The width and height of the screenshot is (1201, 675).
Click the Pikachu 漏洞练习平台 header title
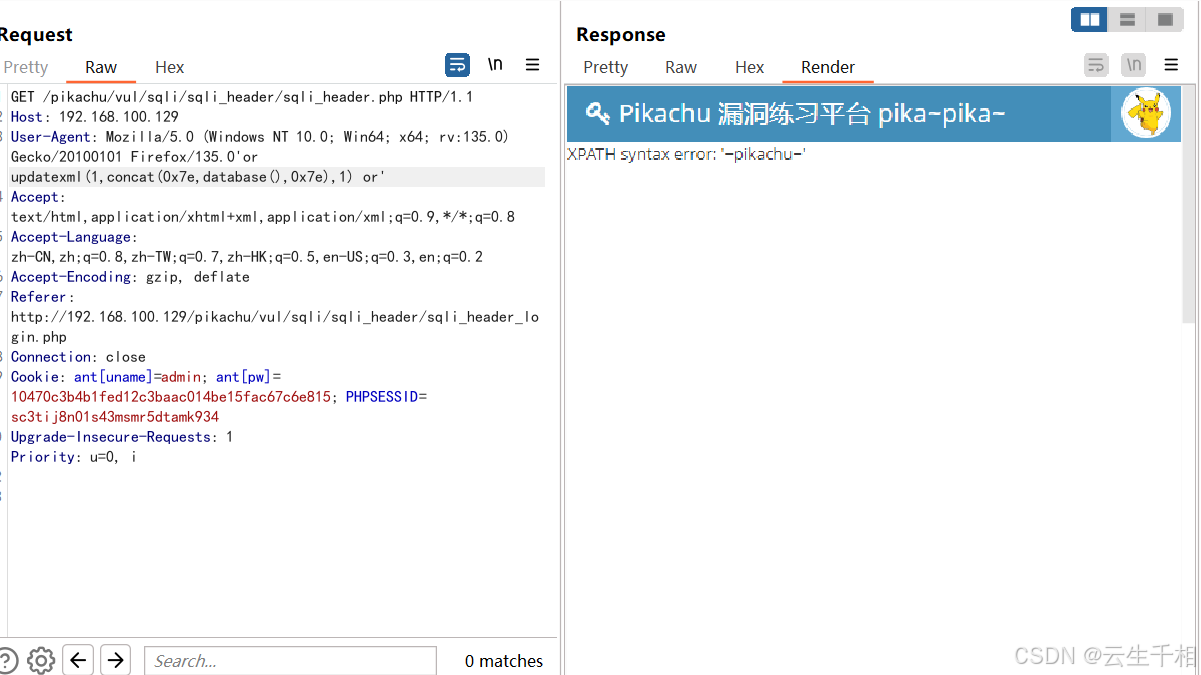point(812,113)
